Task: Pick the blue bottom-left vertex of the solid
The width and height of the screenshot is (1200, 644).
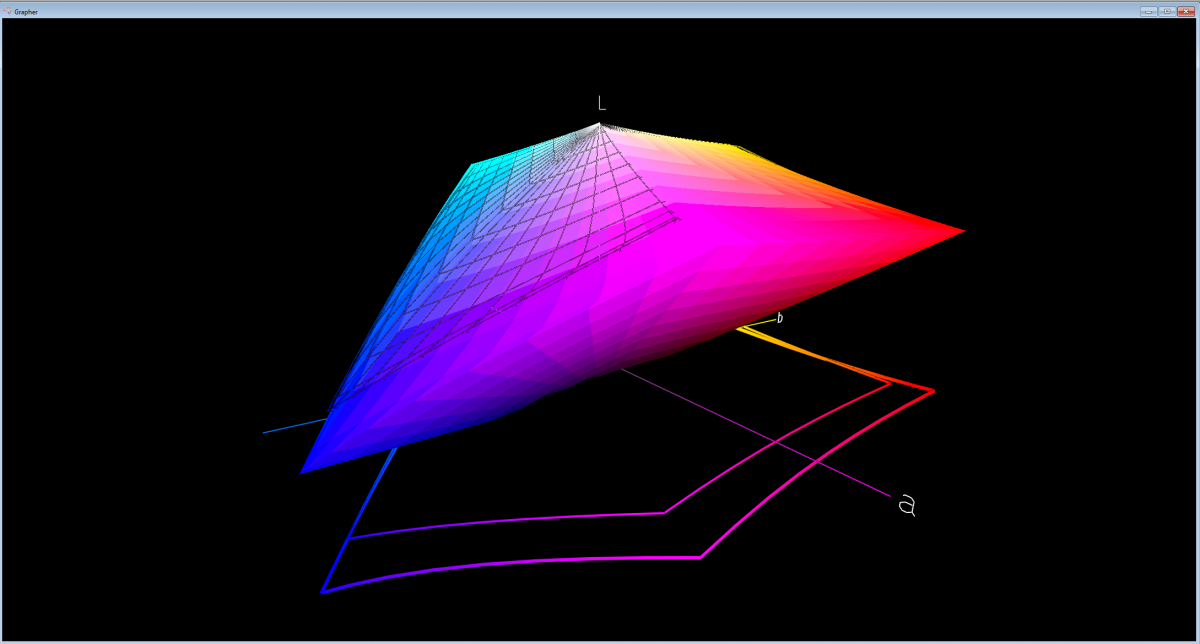Action: click(x=305, y=470)
